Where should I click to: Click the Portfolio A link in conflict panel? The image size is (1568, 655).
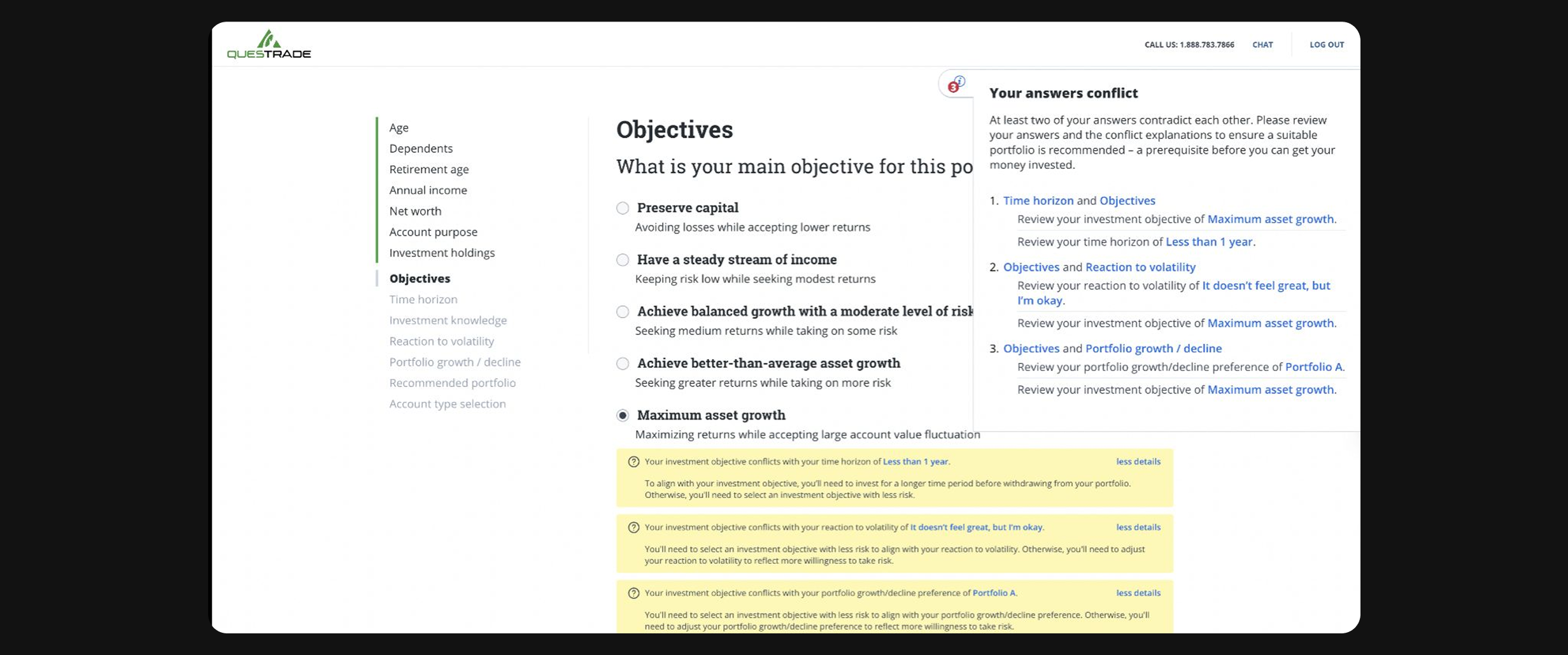click(1315, 367)
